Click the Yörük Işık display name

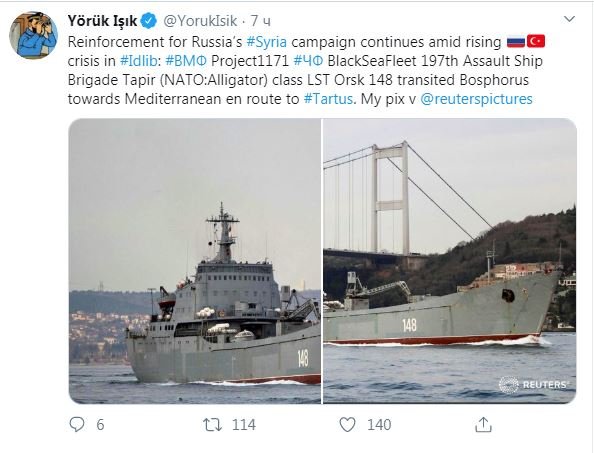(x=102, y=21)
